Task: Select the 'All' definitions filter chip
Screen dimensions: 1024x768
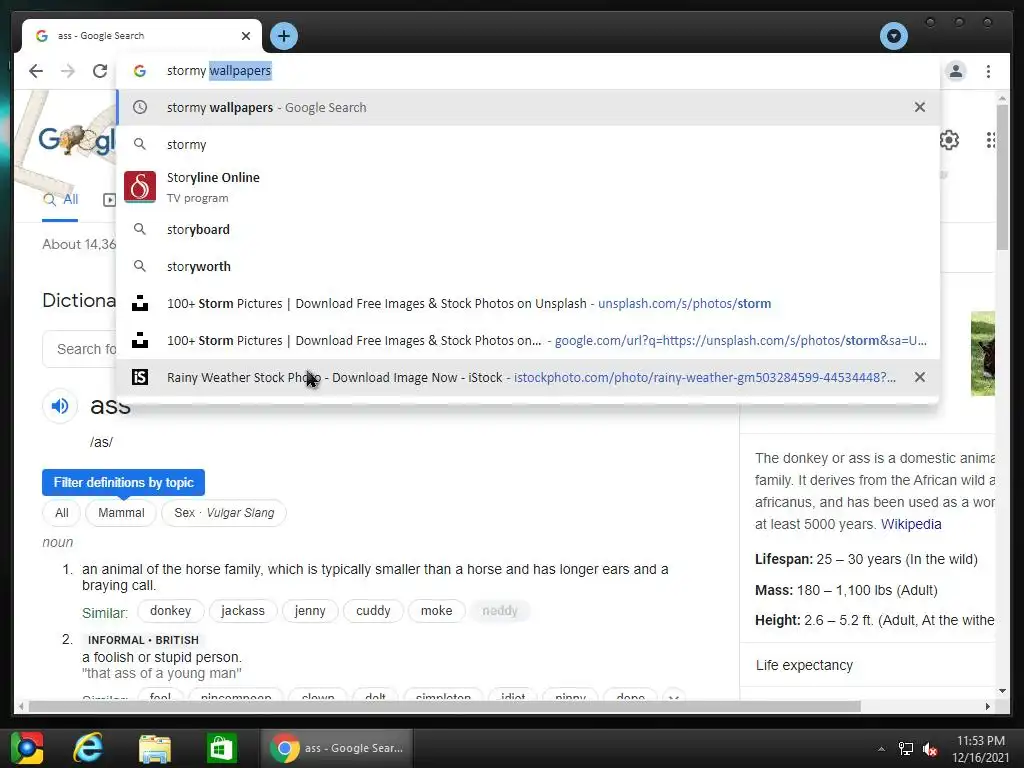Action: (x=61, y=513)
